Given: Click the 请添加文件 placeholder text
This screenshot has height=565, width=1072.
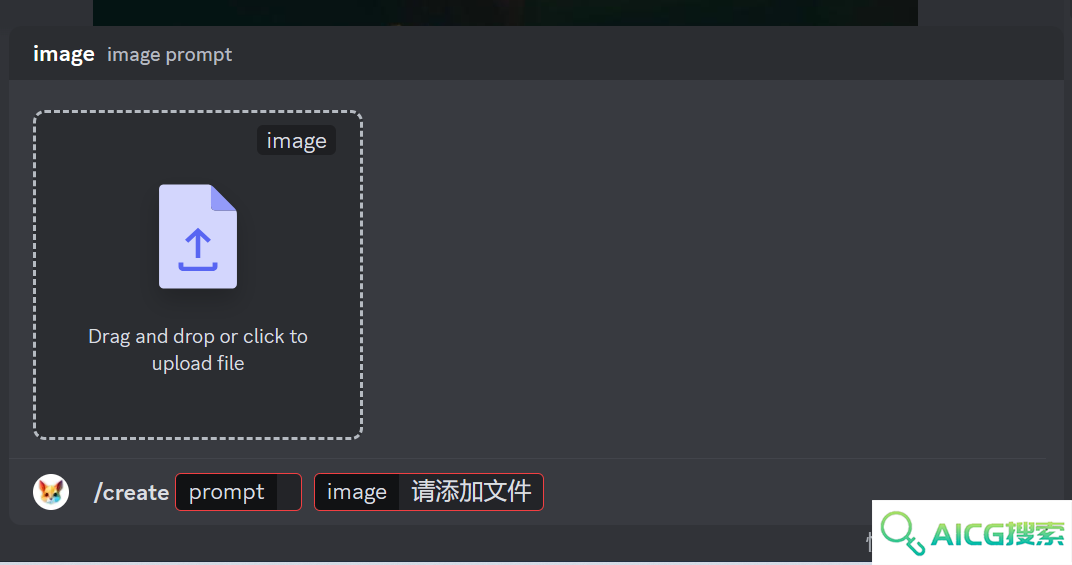Looking at the screenshot, I should [x=471, y=492].
